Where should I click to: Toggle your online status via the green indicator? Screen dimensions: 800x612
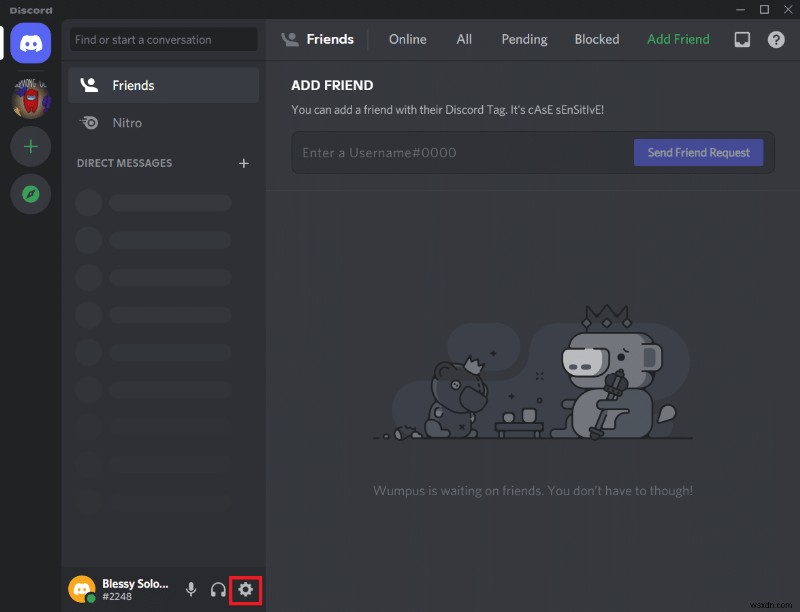pyautogui.click(x=90, y=600)
